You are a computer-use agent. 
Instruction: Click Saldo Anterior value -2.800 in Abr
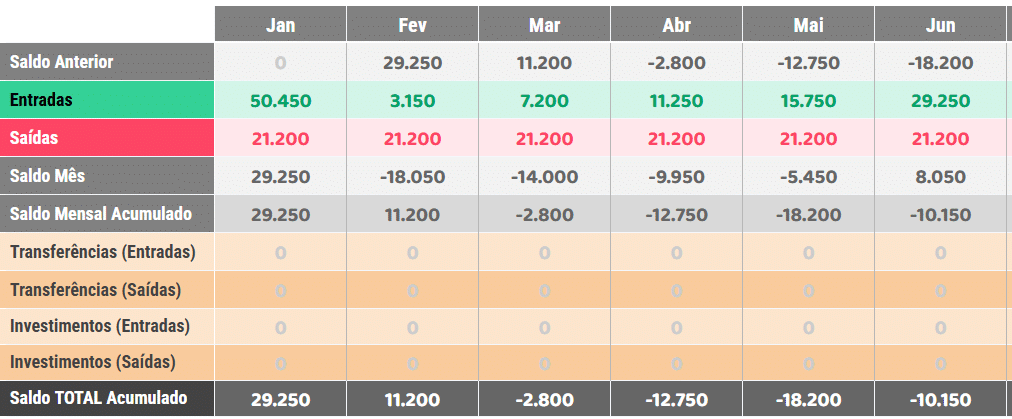point(676,63)
